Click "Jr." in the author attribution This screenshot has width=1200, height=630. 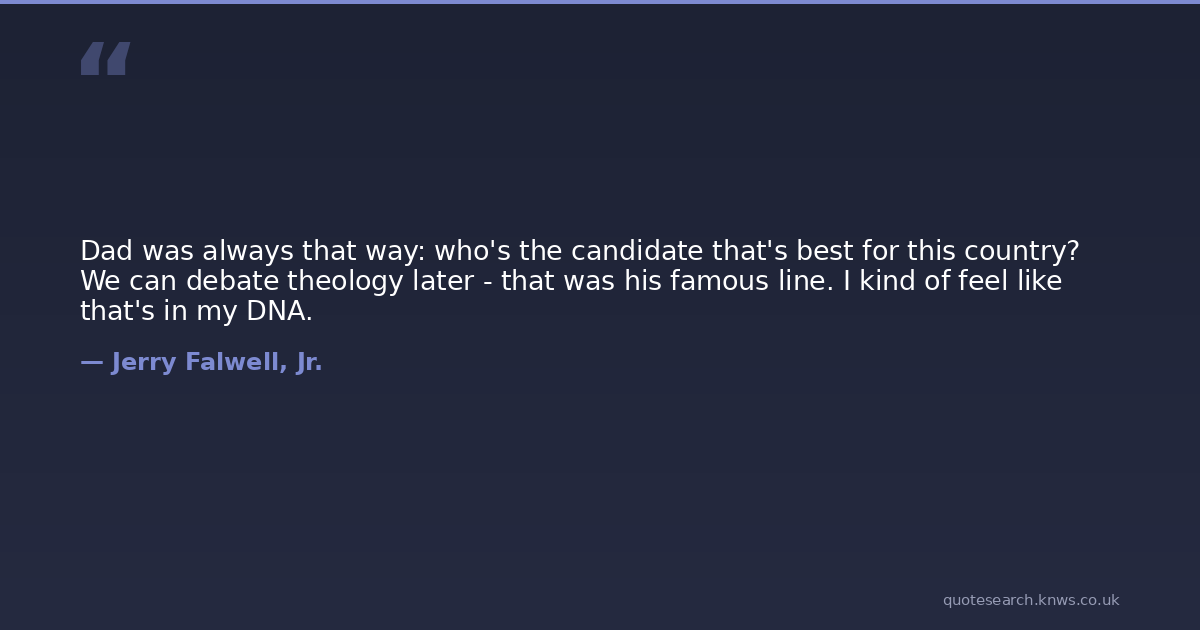309,363
